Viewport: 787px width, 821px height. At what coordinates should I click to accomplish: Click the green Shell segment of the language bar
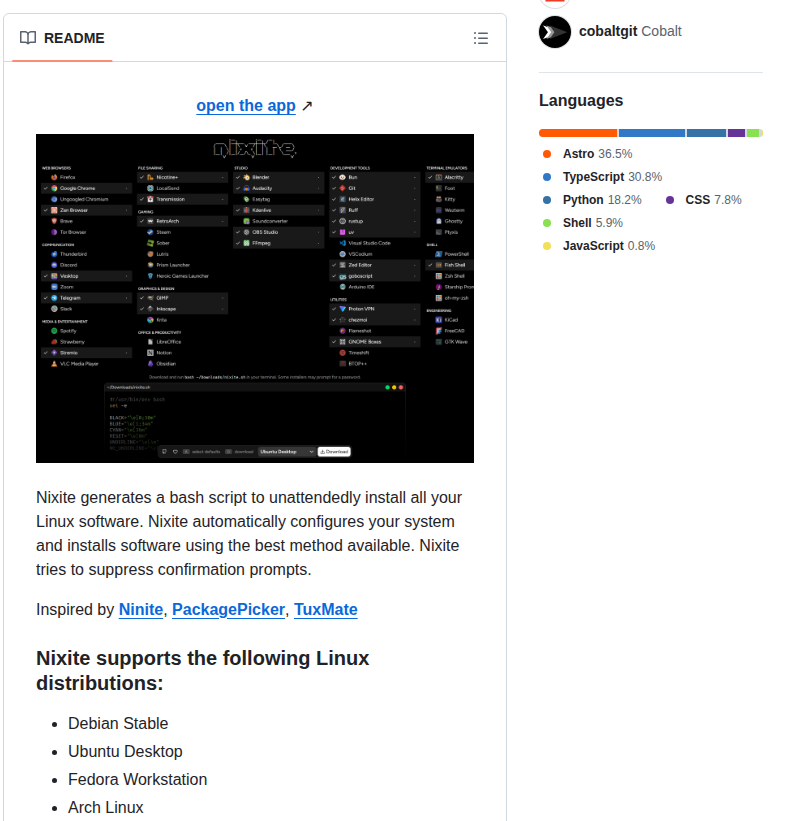pos(752,133)
